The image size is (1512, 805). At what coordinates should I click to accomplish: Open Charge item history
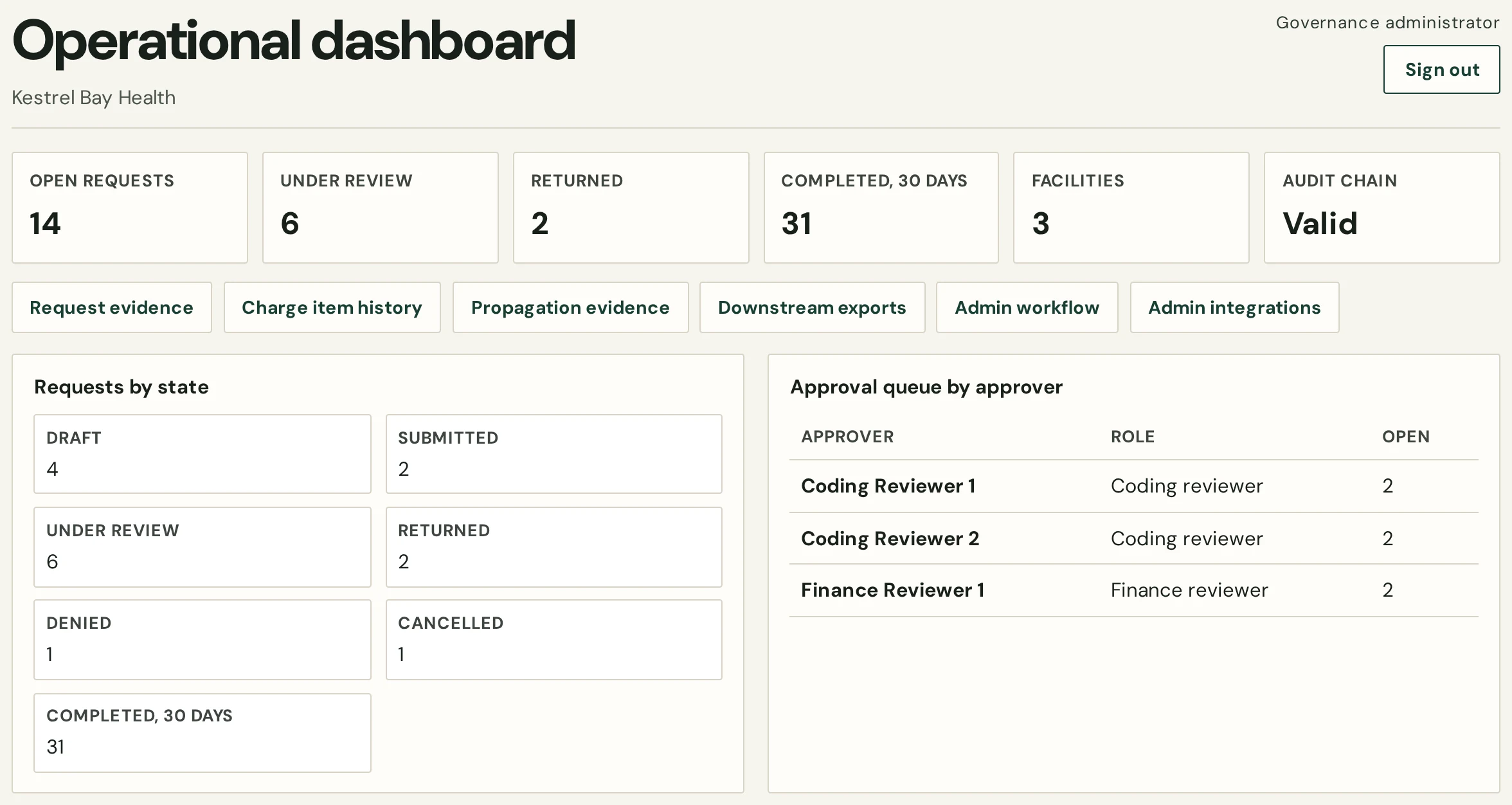pos(332,307)
